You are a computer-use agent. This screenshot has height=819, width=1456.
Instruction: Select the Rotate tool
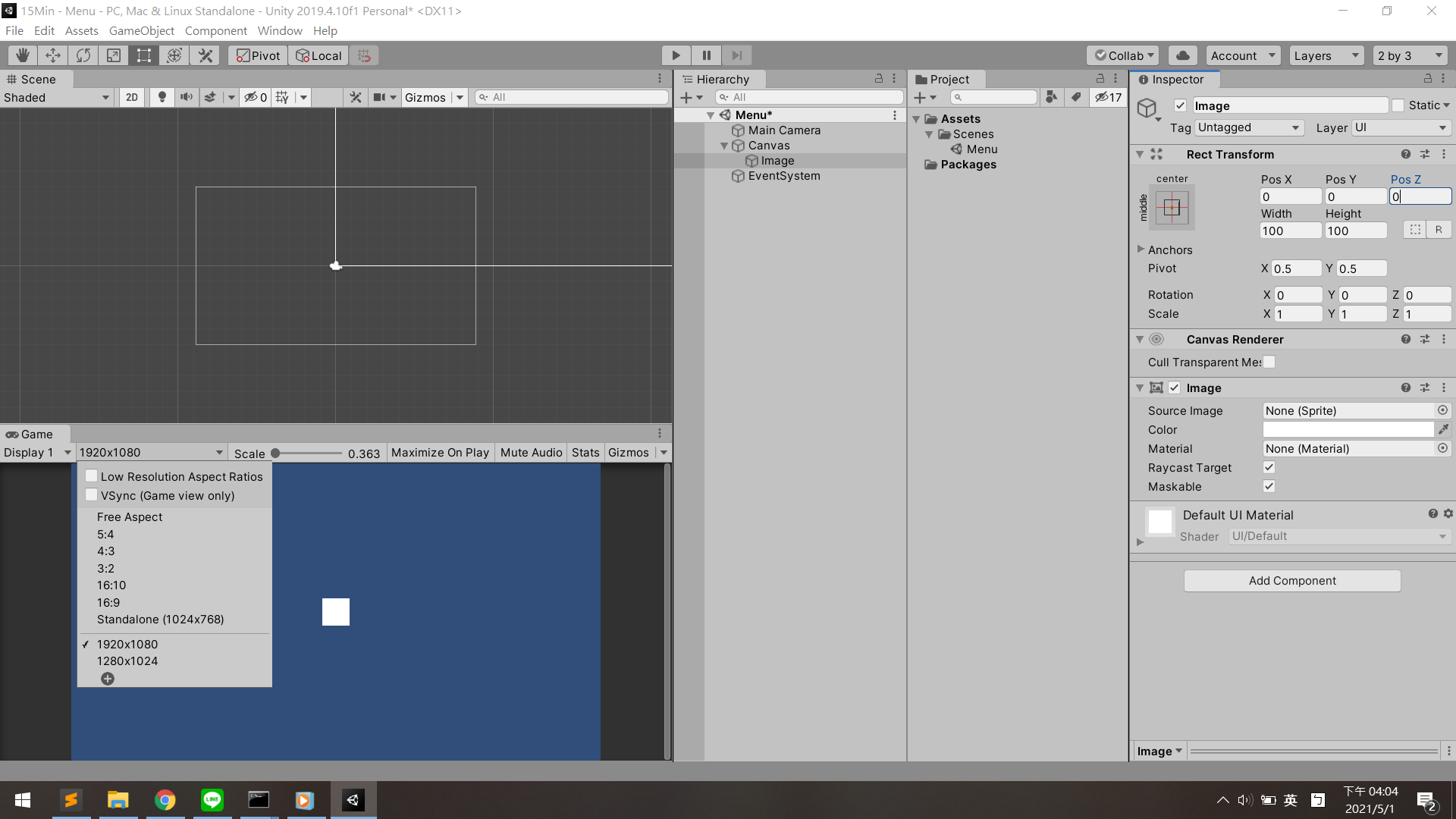coord(83,55)
